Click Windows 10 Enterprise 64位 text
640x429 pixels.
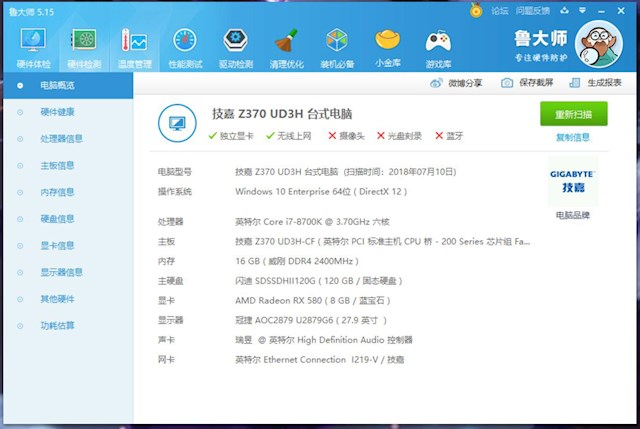click(321, 191)
